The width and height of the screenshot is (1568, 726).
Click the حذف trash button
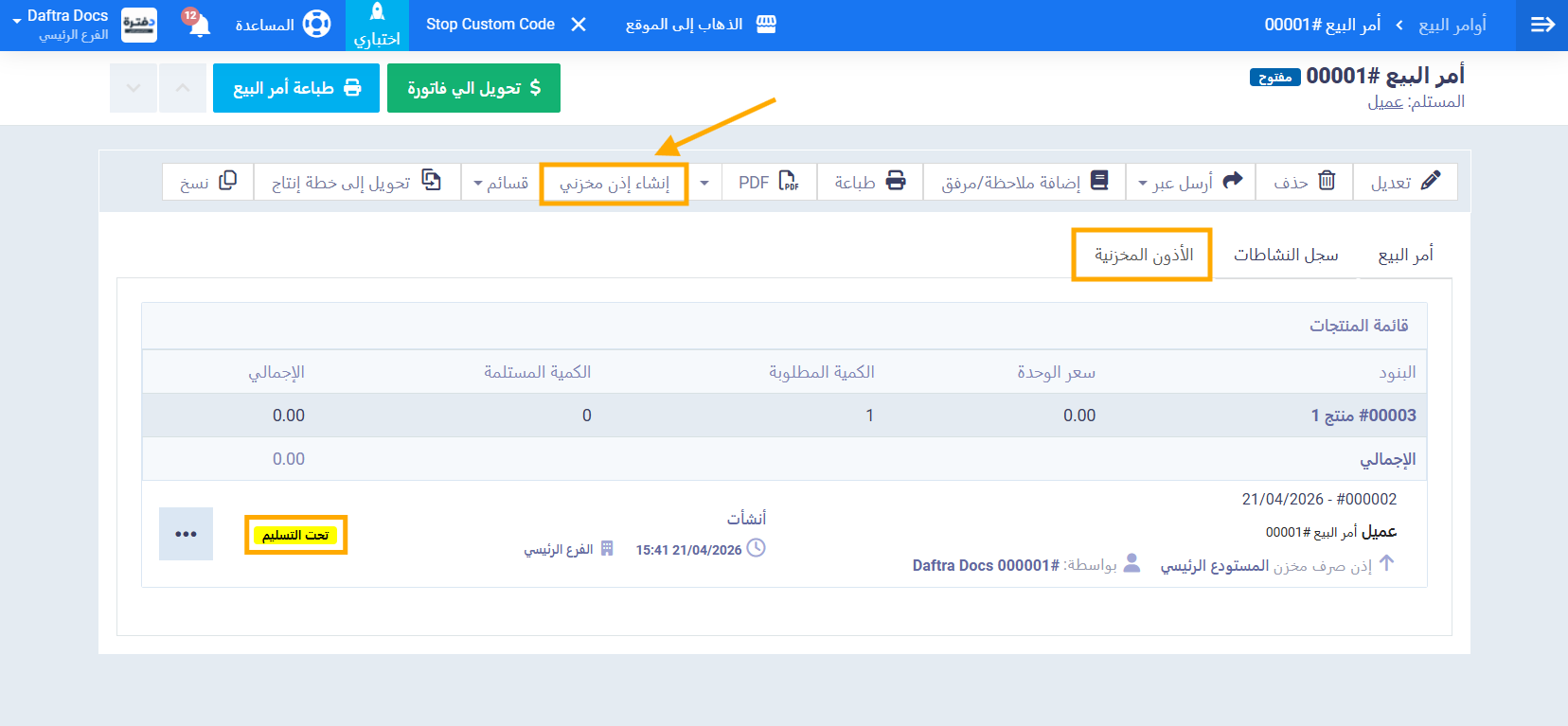click(x=1304, y=182)
